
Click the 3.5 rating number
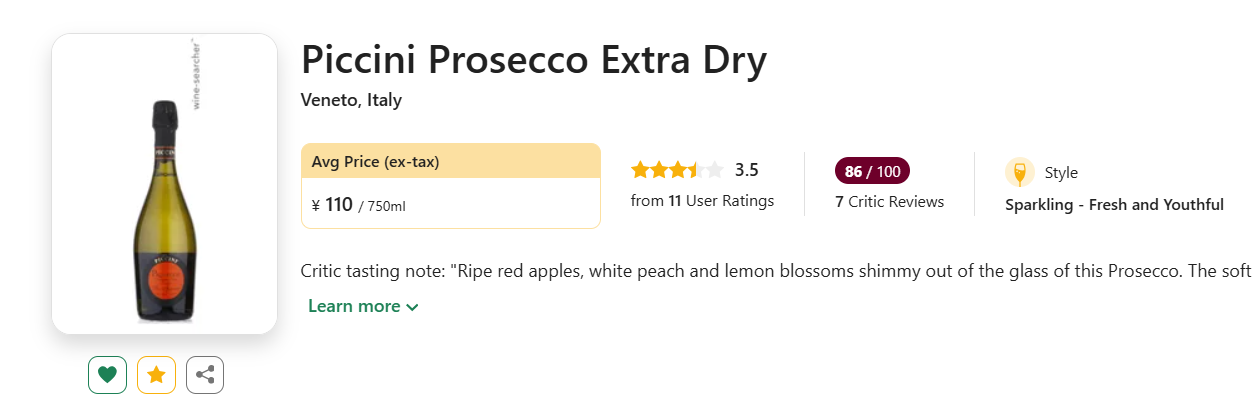pyautogui.click(x=746, y=170)
